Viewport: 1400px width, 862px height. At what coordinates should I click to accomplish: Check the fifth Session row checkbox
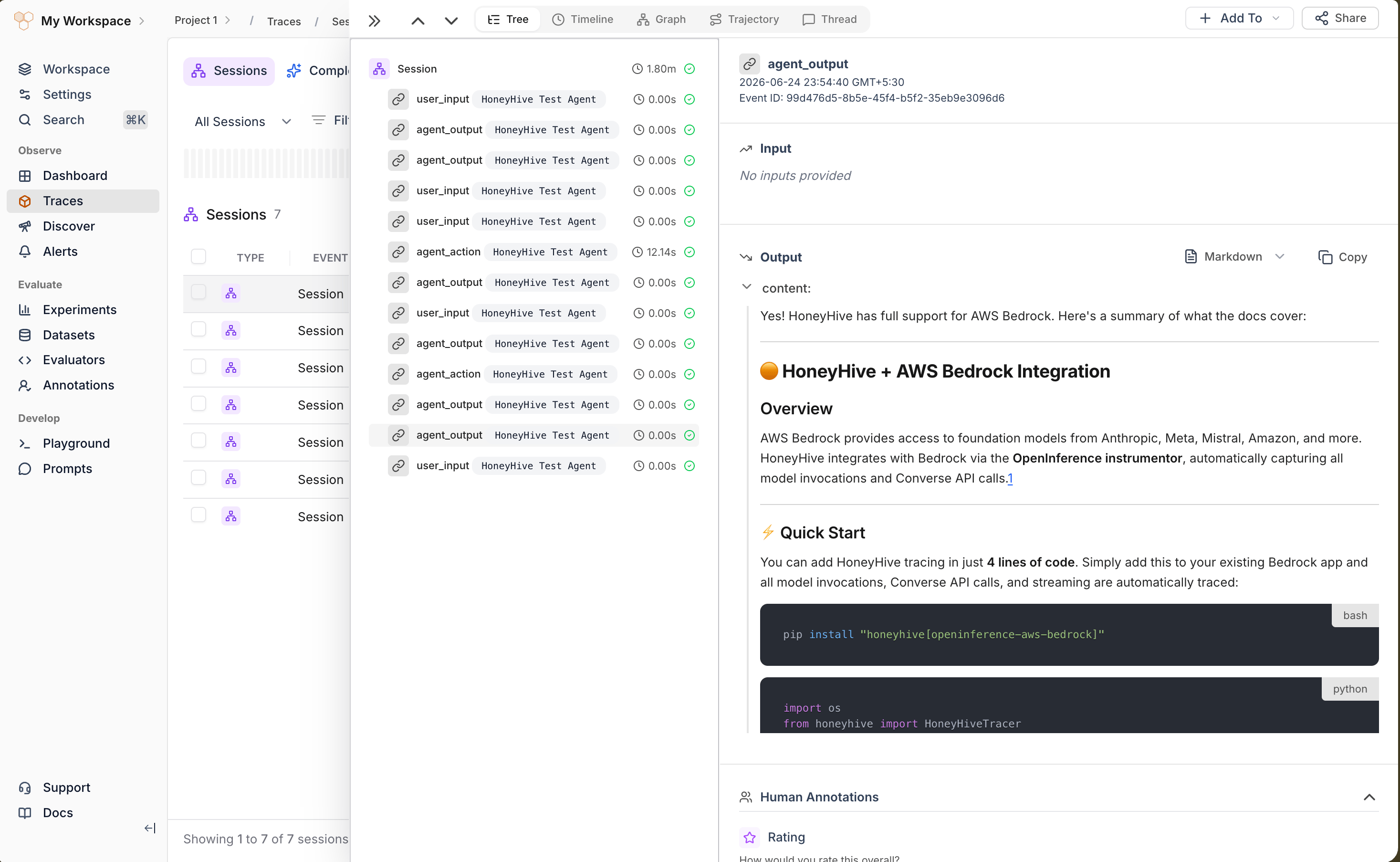[199, 441]
